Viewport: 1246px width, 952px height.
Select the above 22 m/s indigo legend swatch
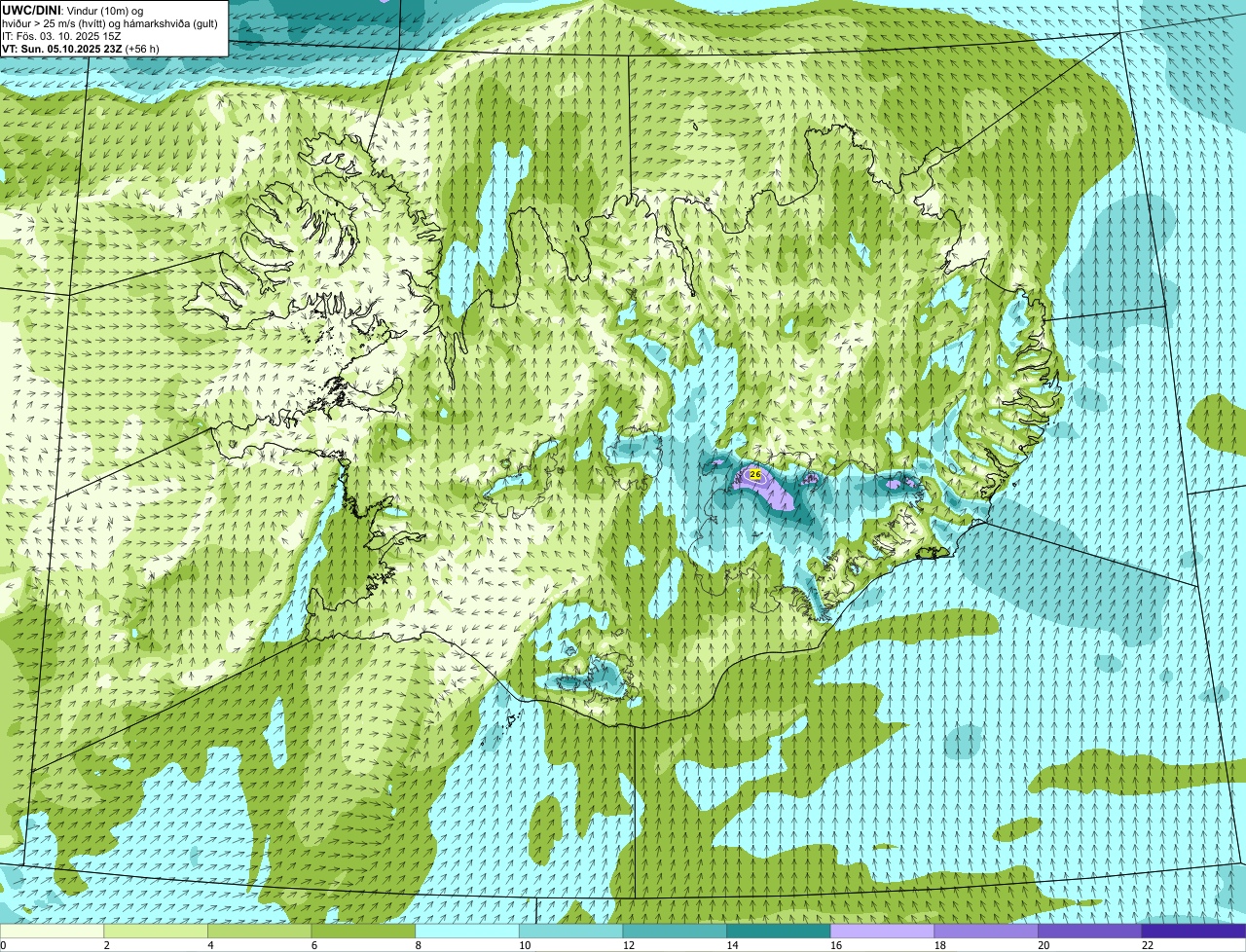(1193, 931)
